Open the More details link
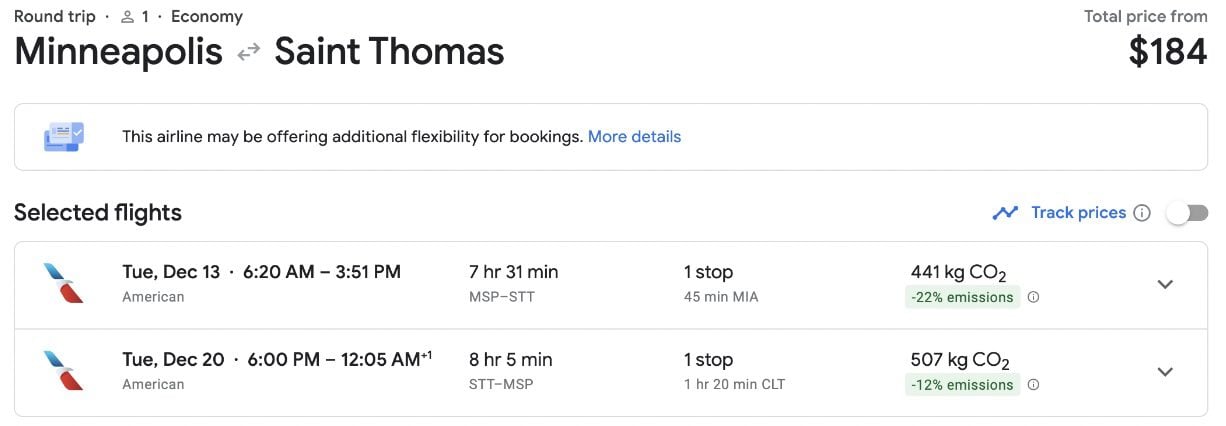Viewport: 1226px width, 426px height. pyautogui.click(x=634, y=137)
